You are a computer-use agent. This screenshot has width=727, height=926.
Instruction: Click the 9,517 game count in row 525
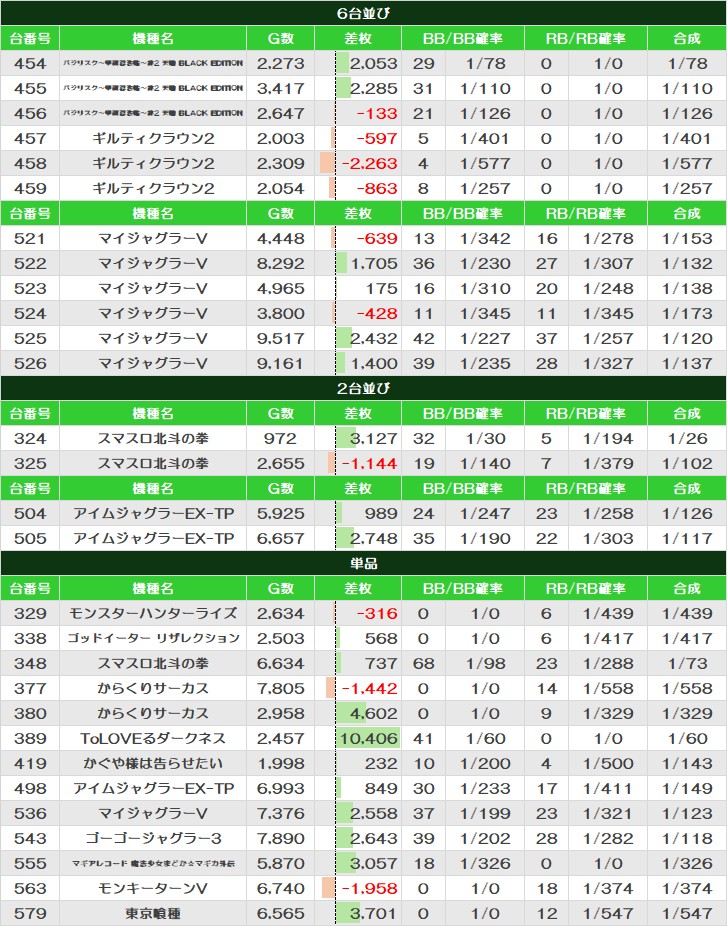click(x=281, y=338)
